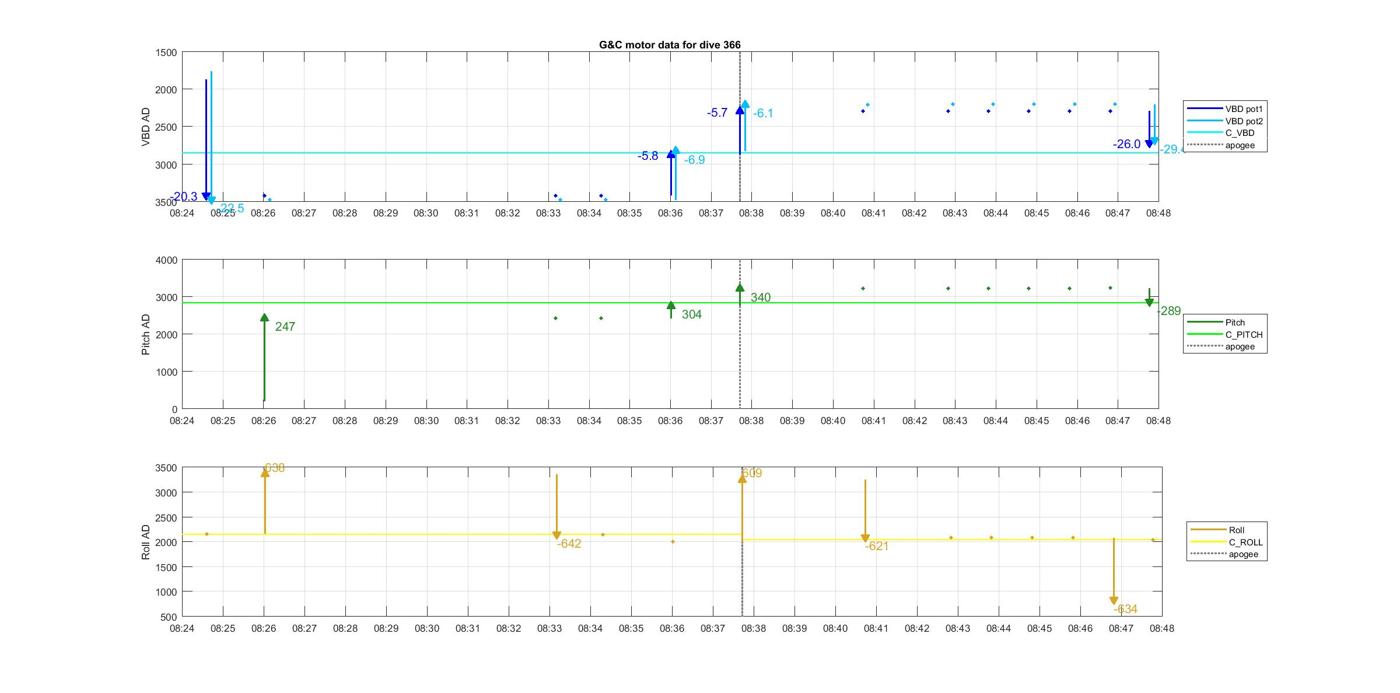Click the green pitch arrowhead beside 247
This screenshot has width=1400, height=693.
pos(265,318)
